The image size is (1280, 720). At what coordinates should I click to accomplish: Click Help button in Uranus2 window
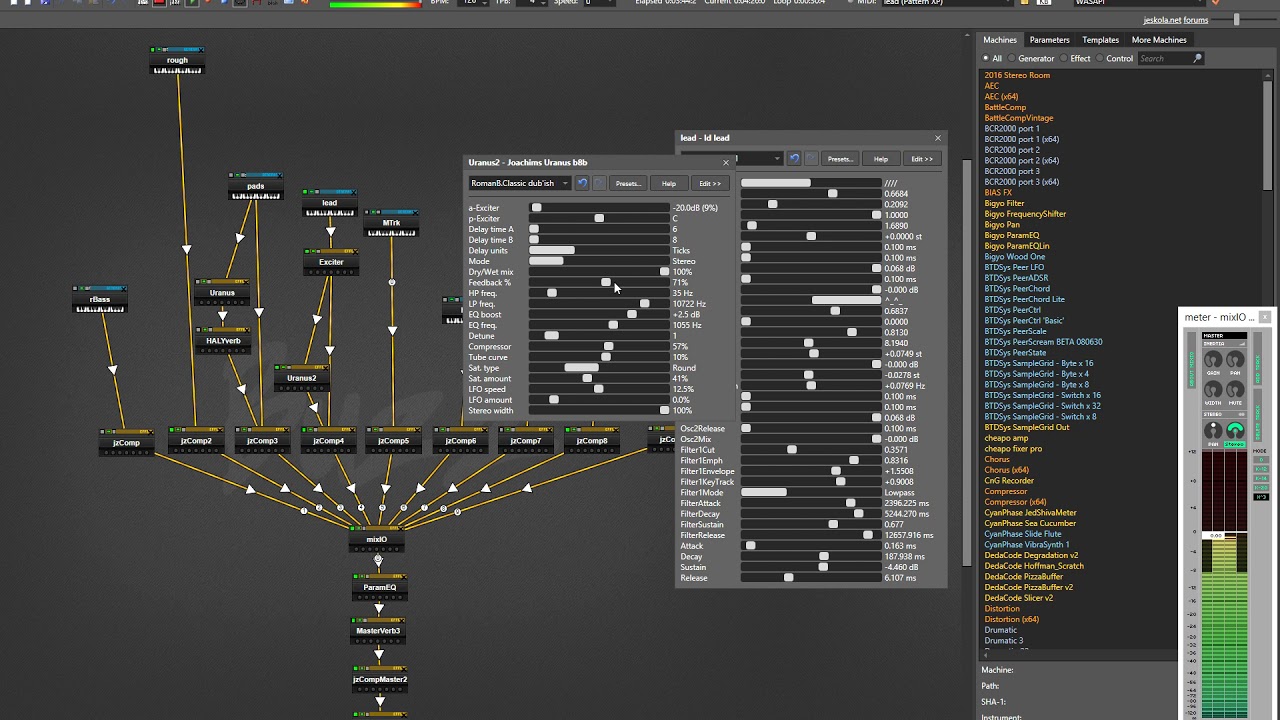pos(669,183)
